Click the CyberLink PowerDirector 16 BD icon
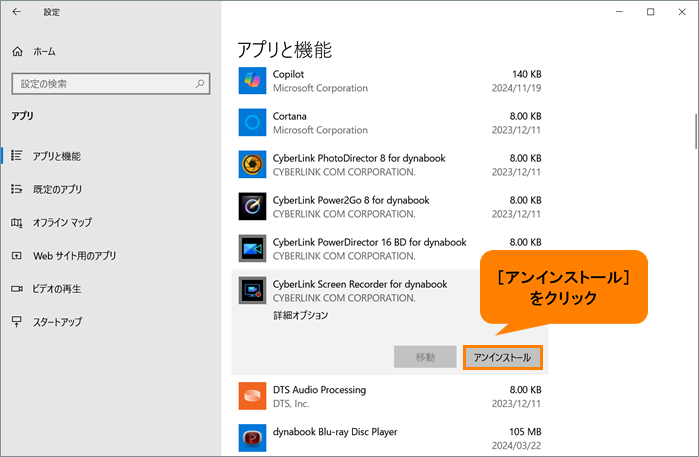The height and width of the screenshot is (457, 699). tap(252, 248)
